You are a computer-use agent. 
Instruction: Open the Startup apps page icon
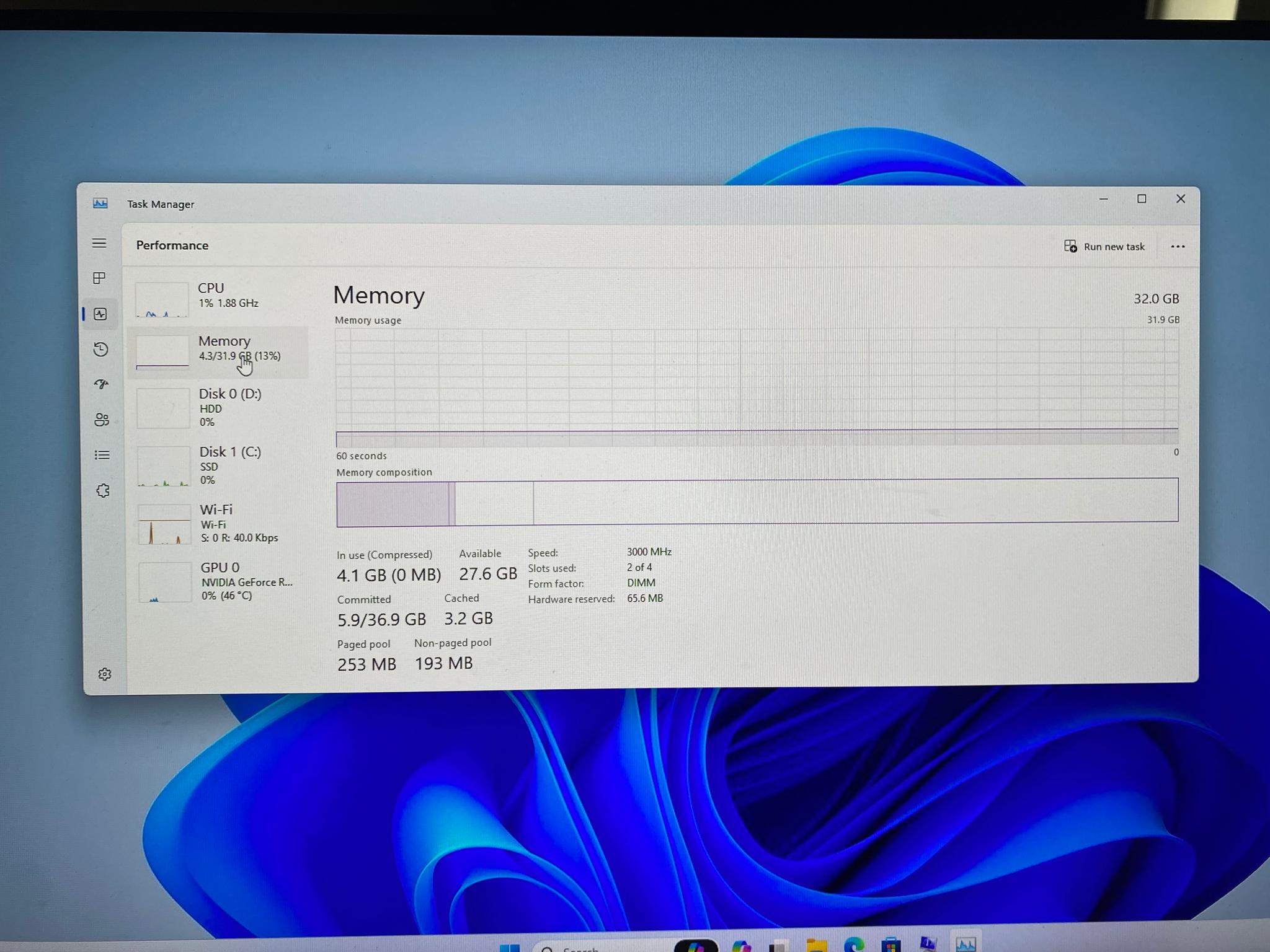point(102,384)
